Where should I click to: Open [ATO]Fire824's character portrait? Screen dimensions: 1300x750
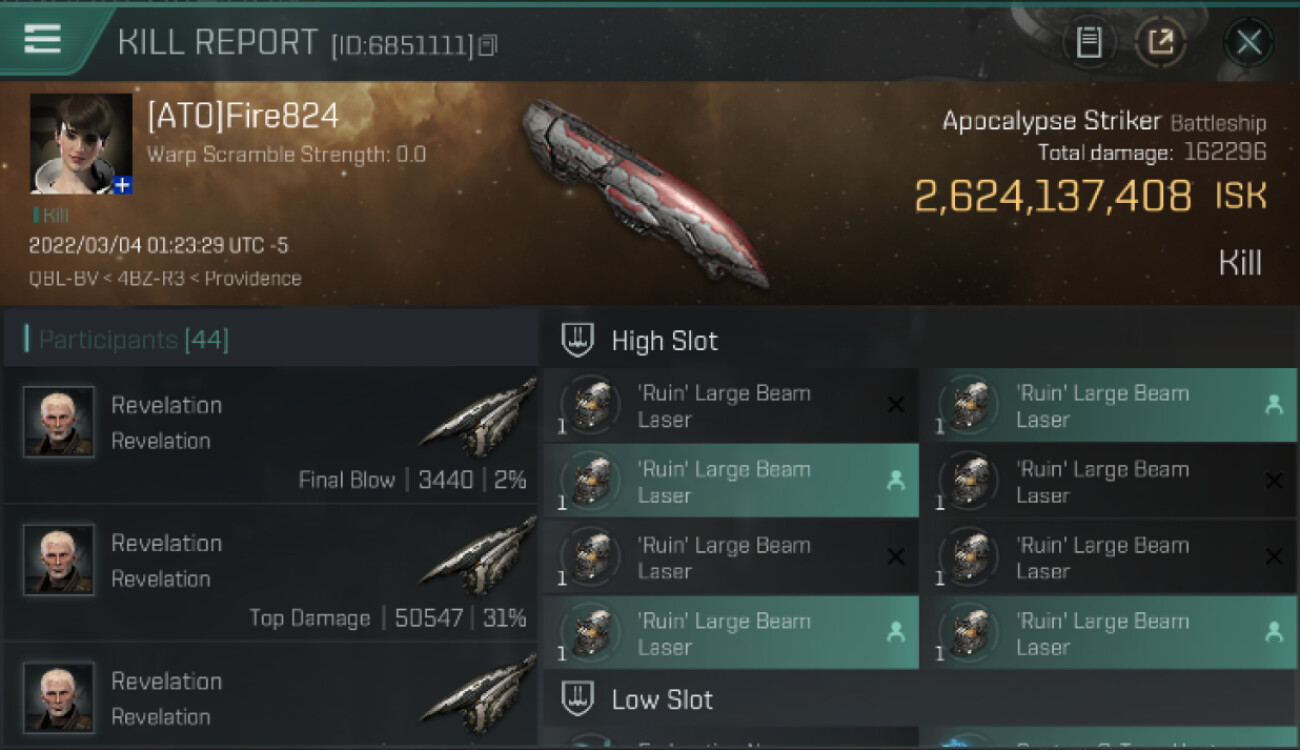(81, 143)
